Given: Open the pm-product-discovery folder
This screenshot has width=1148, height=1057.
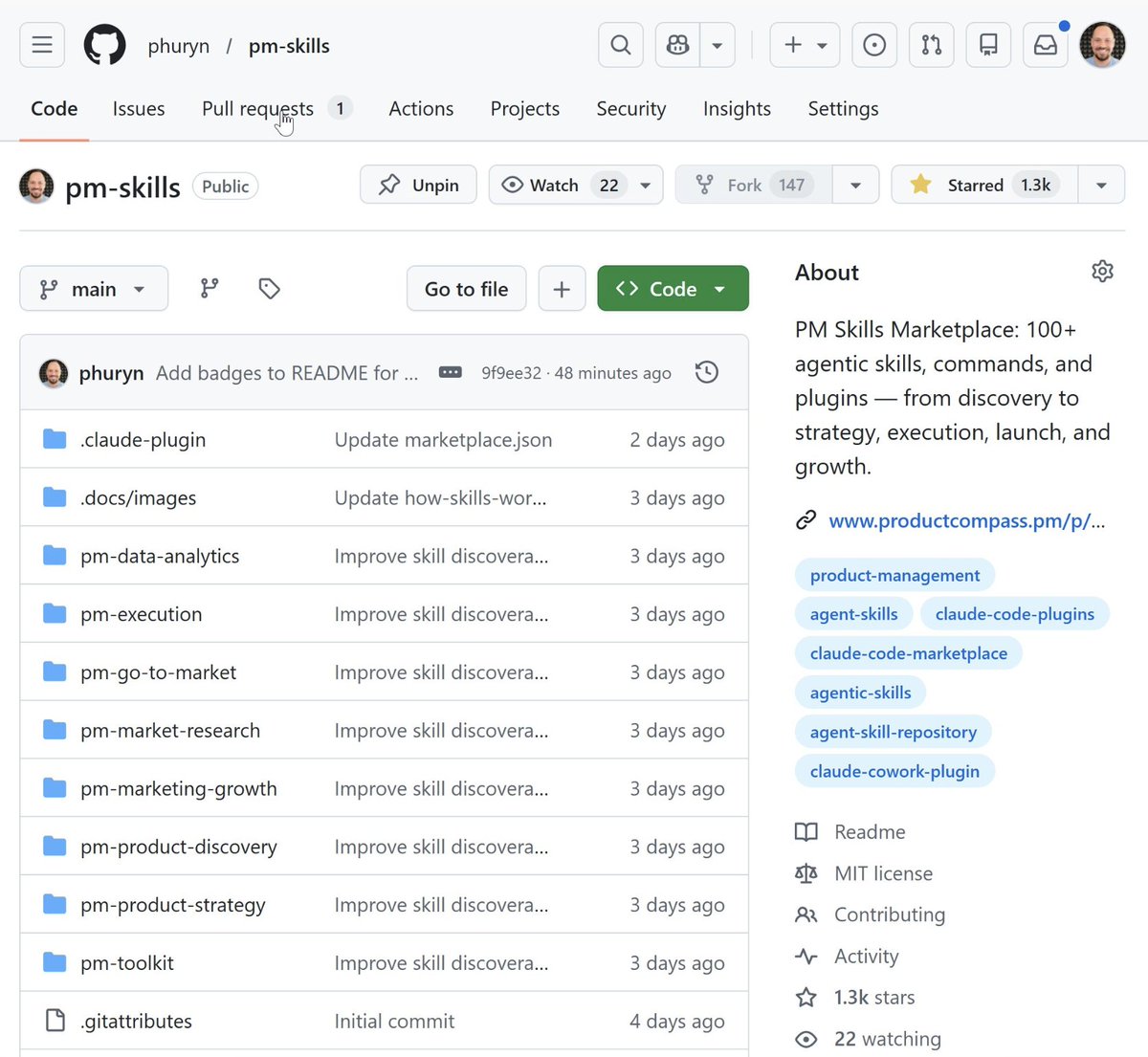Looking at the screenshot, I should coord(179,848).
